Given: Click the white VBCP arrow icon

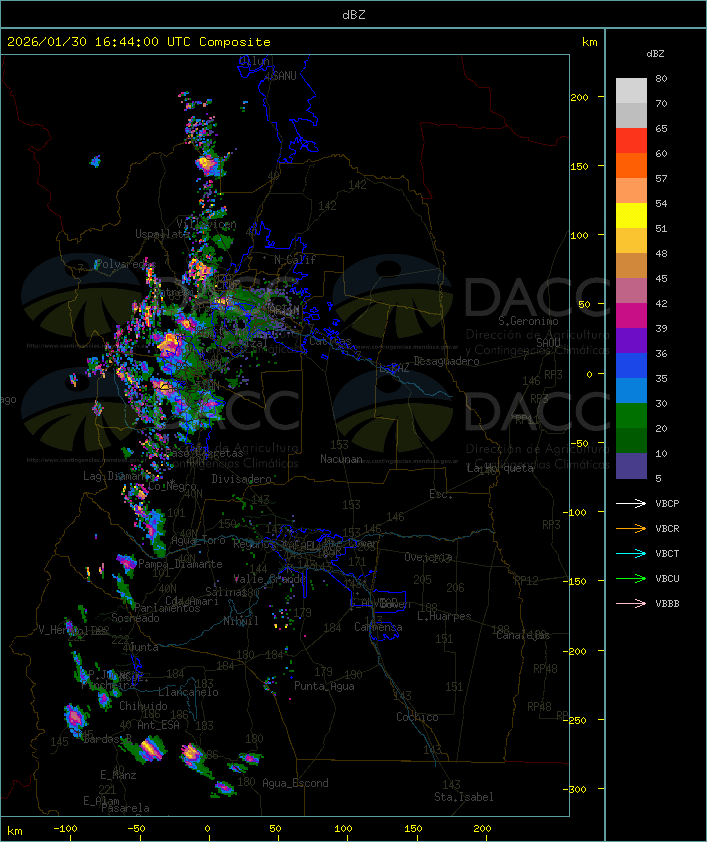Looking at the screenshot, I should pos(632,503).
